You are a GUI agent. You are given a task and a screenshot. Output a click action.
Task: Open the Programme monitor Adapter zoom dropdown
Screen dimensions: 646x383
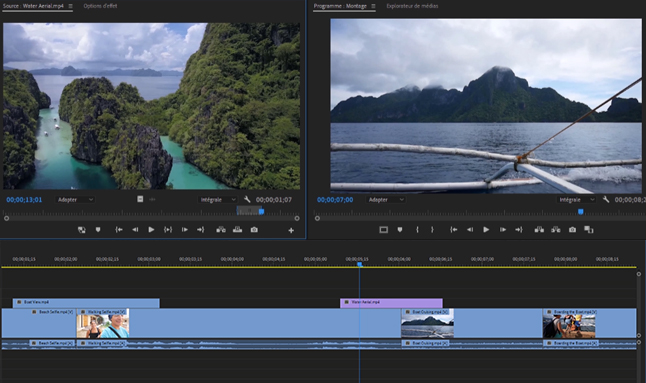[386, 200]
